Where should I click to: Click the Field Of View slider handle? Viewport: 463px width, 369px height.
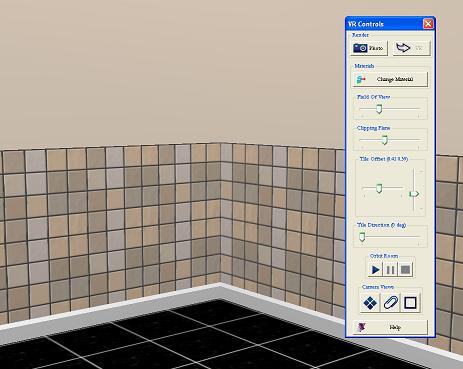tap(379, 109)
